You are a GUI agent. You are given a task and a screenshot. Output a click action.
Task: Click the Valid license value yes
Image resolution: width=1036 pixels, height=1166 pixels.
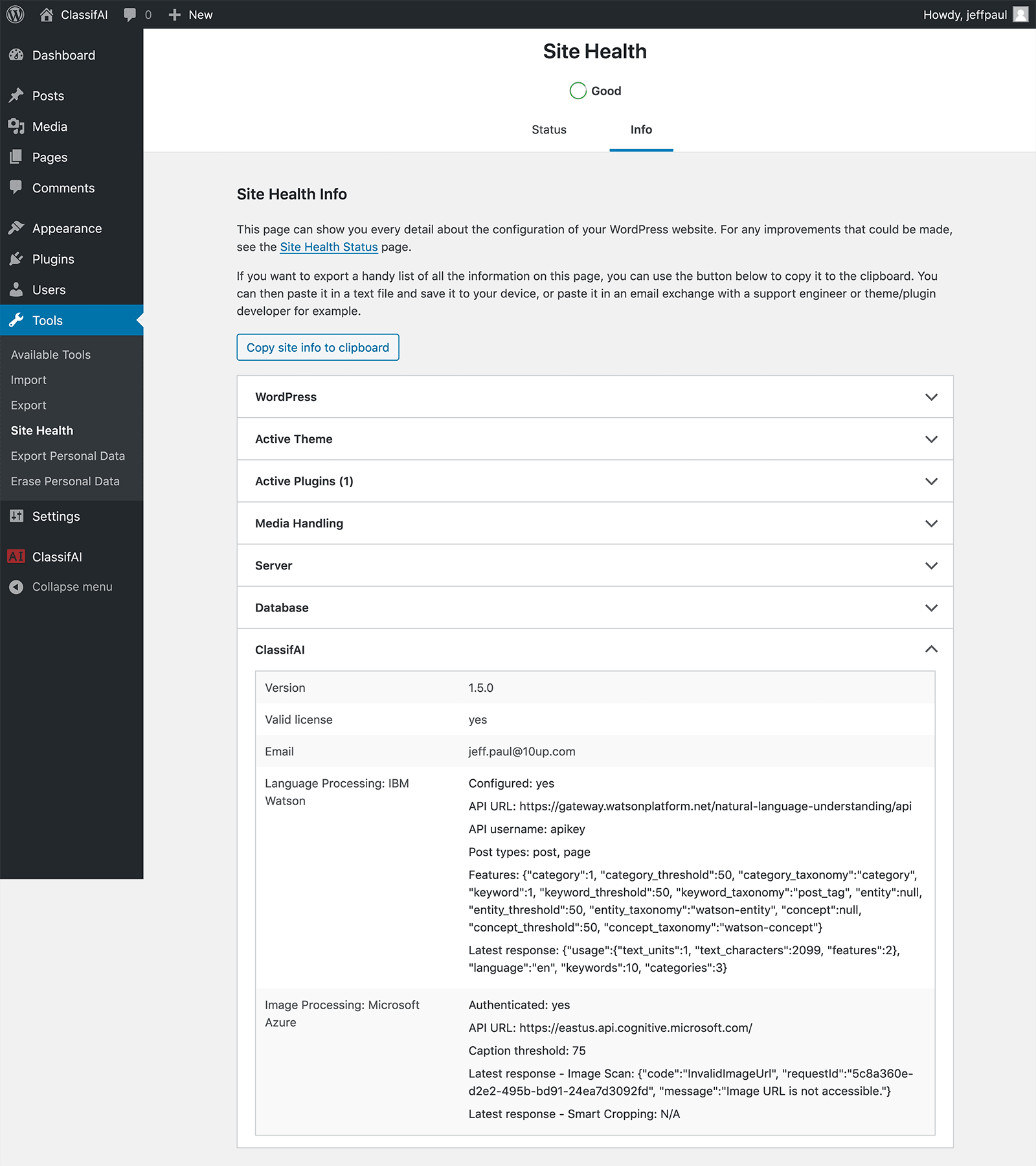coord(478,720)
